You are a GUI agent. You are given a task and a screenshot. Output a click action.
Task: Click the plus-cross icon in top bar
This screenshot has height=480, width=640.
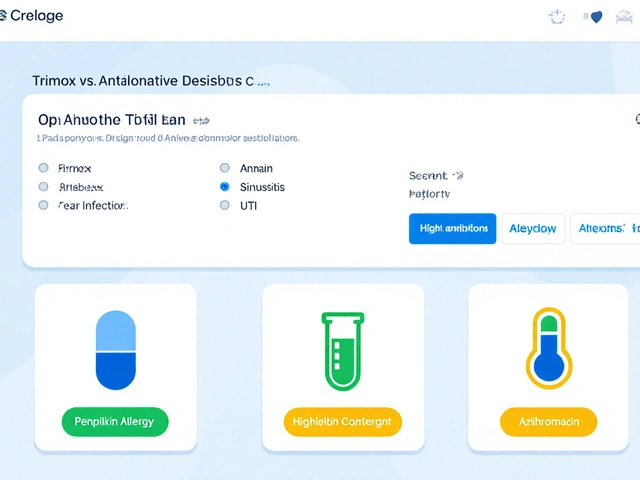(x=558, y=17)
